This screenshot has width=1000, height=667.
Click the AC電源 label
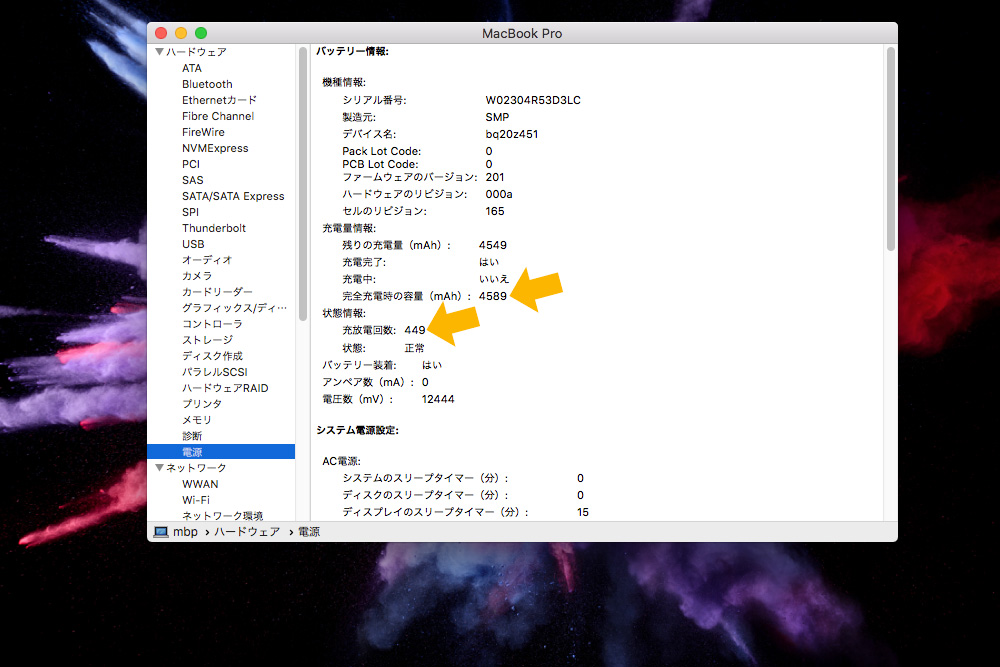click(342, 461)
